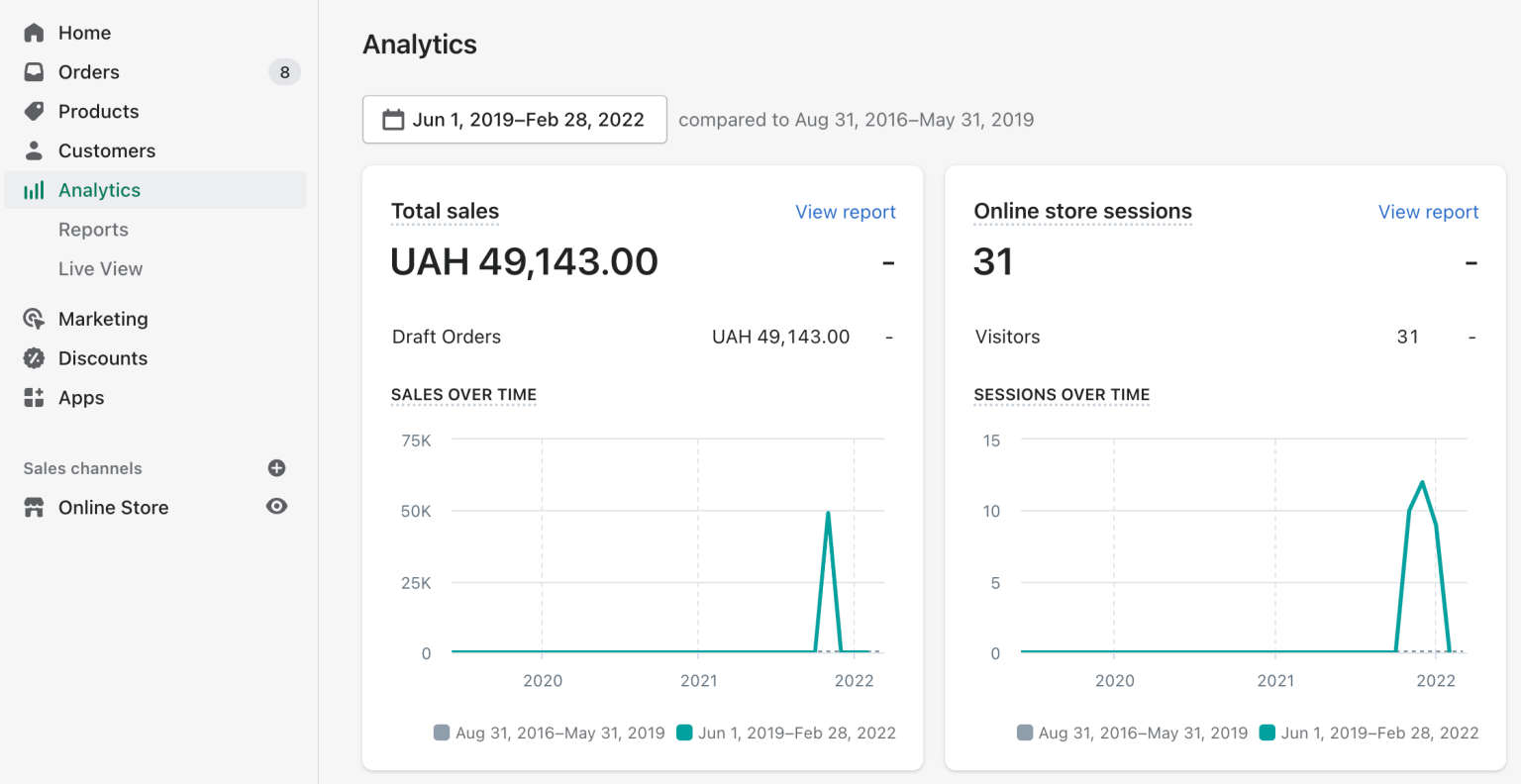Click the calendar icon on the date selector
The image size is (1521, 784).
[x=392, y=119]
